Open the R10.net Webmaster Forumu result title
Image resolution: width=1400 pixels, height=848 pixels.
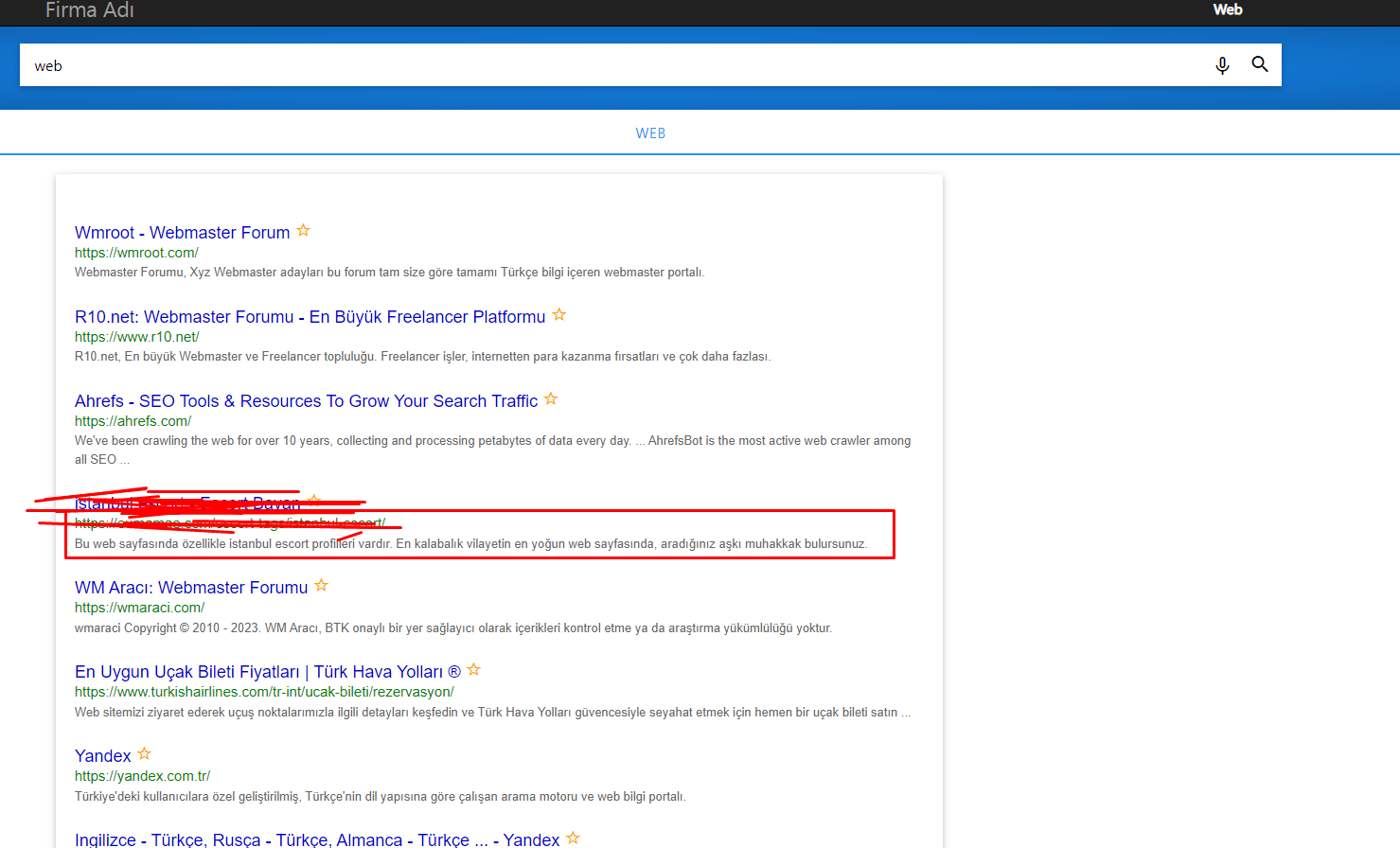pos(310,317)
